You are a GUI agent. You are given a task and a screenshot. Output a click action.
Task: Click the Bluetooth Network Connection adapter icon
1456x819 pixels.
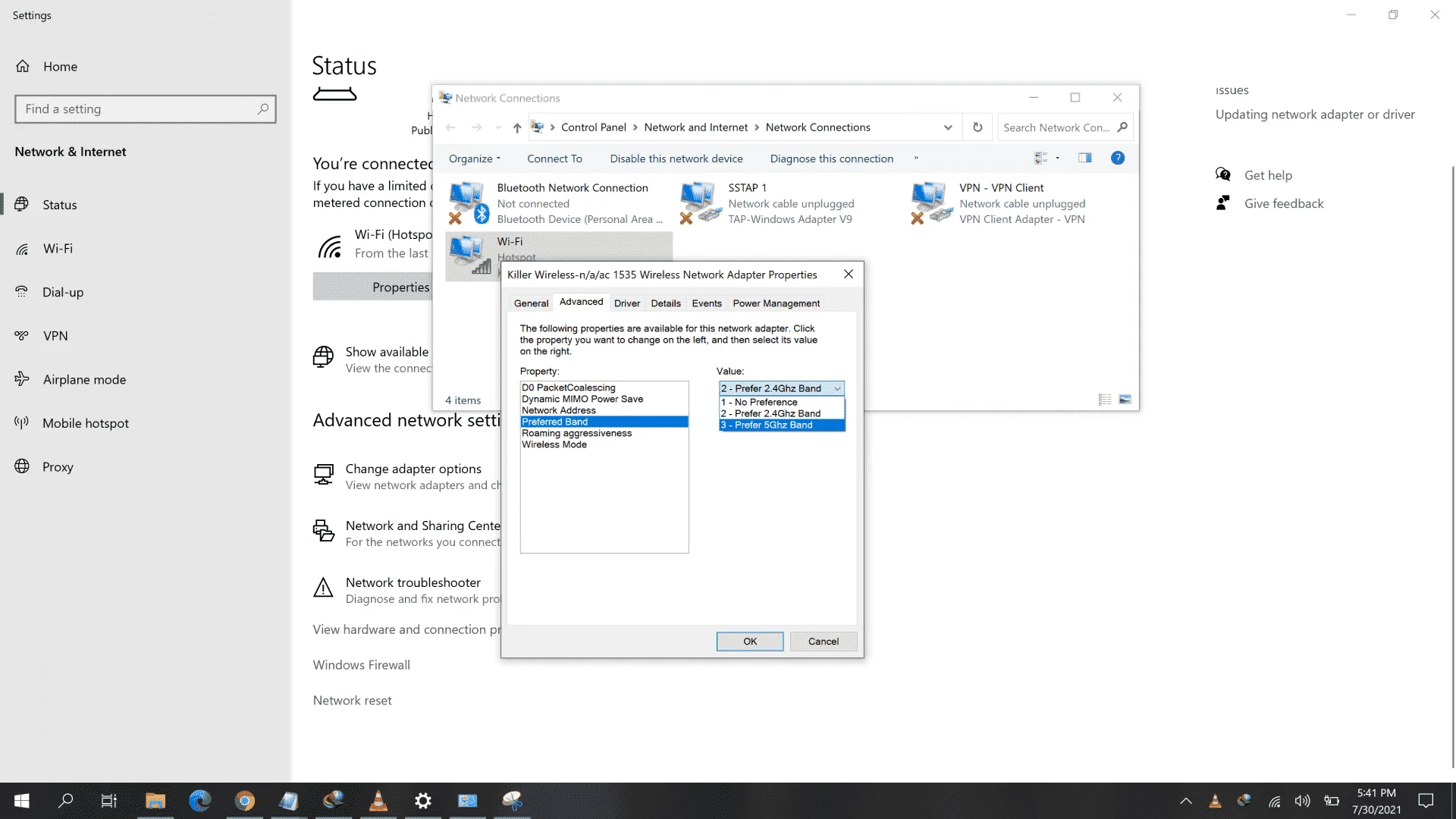[469, 203]
